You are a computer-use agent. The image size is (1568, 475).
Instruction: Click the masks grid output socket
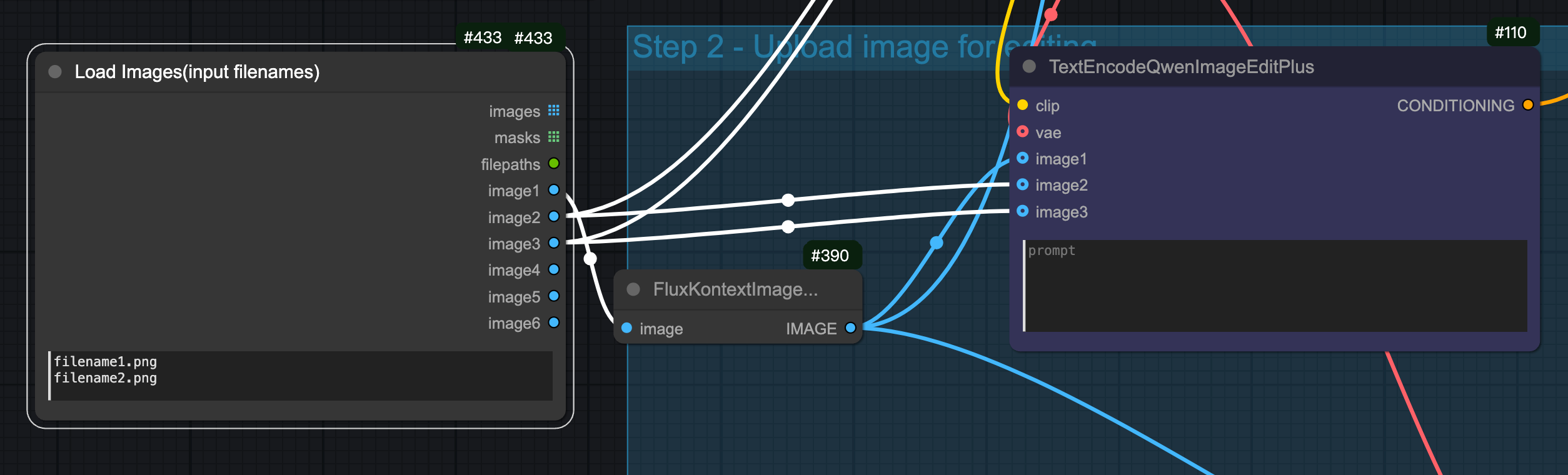(x=553, y=137)
